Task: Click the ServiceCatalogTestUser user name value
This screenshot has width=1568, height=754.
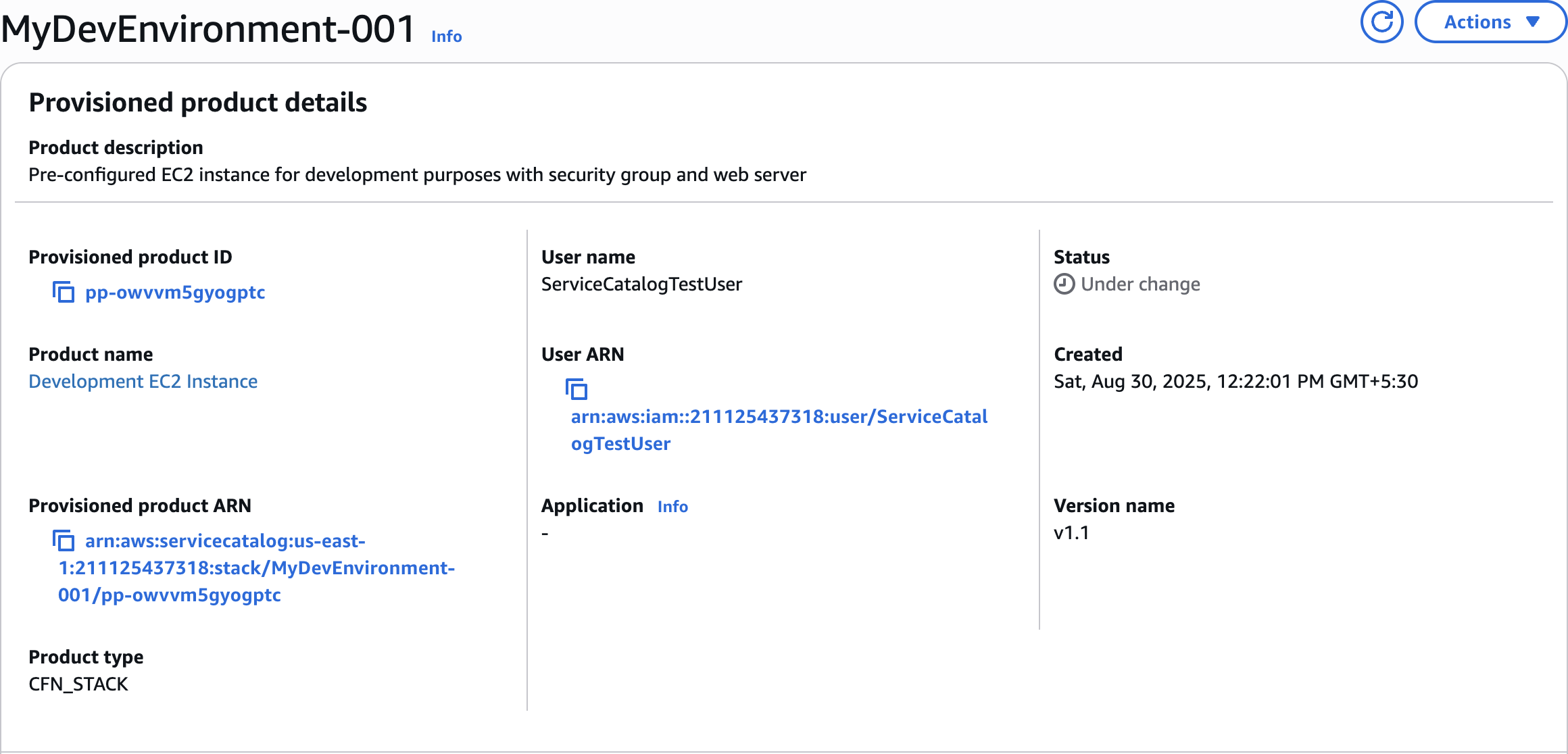Action: pos(641,284)
